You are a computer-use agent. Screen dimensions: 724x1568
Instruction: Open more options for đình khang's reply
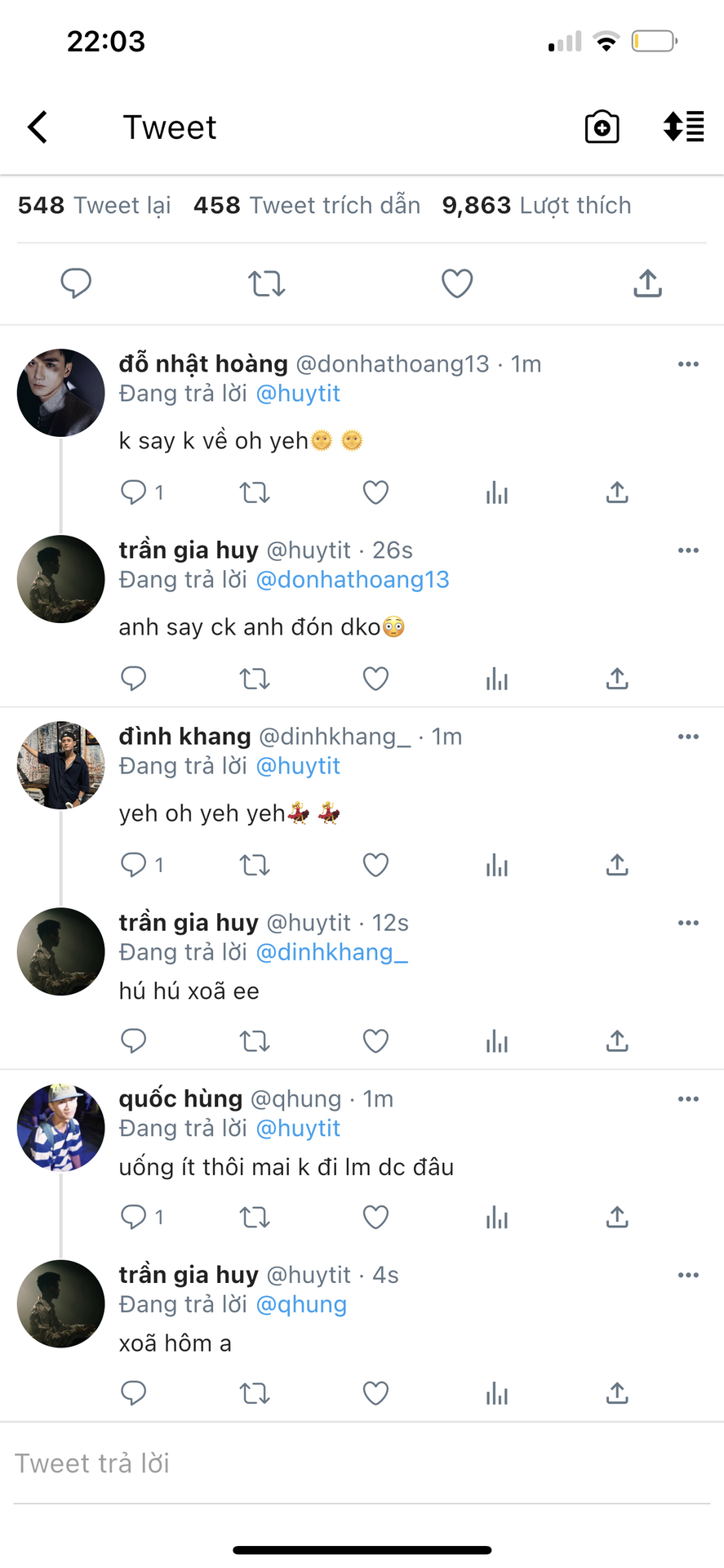tap(688, 737)
